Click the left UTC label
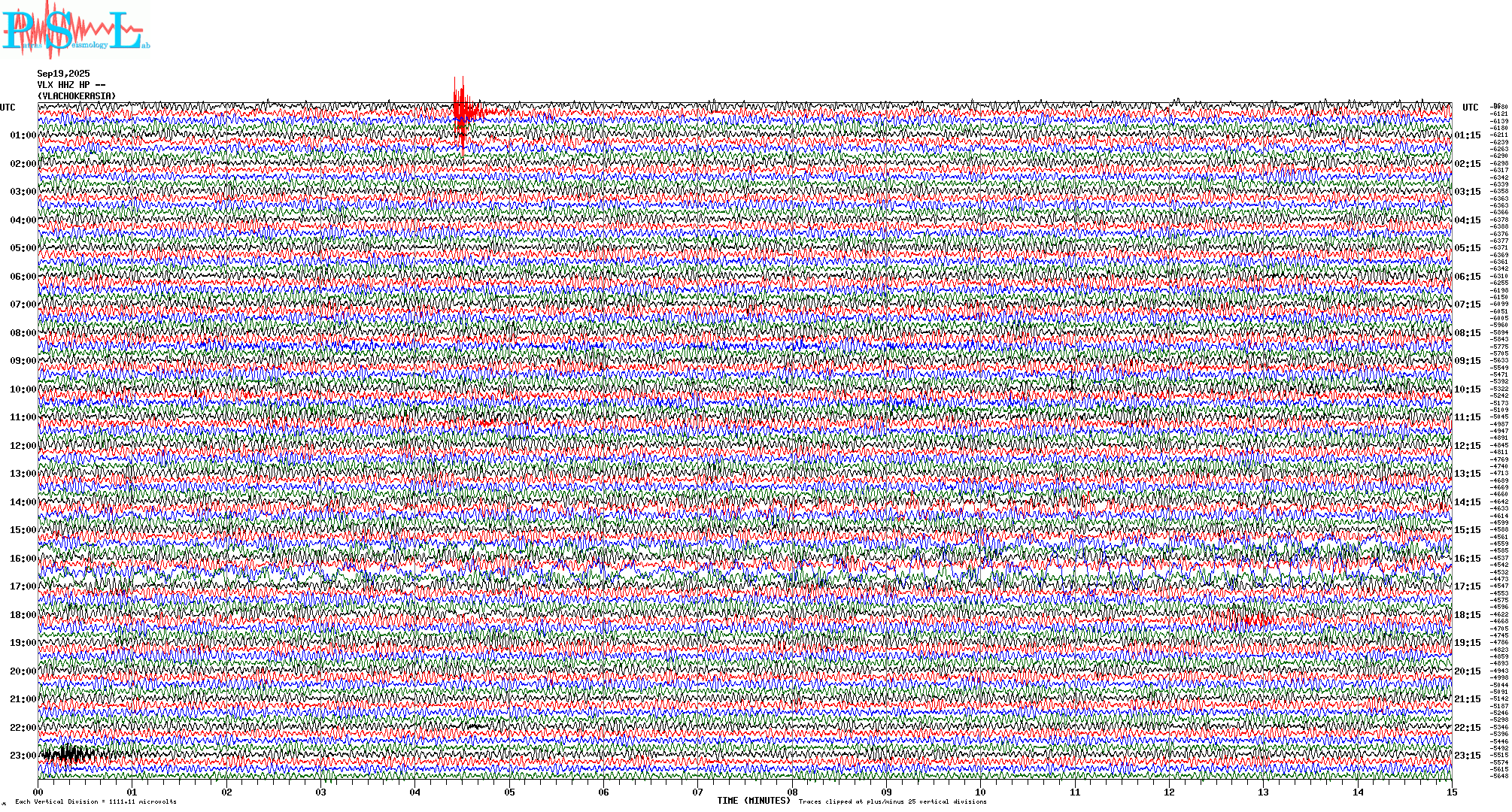Viewport: 1512px width, 812px height. [x=8, y=108]
